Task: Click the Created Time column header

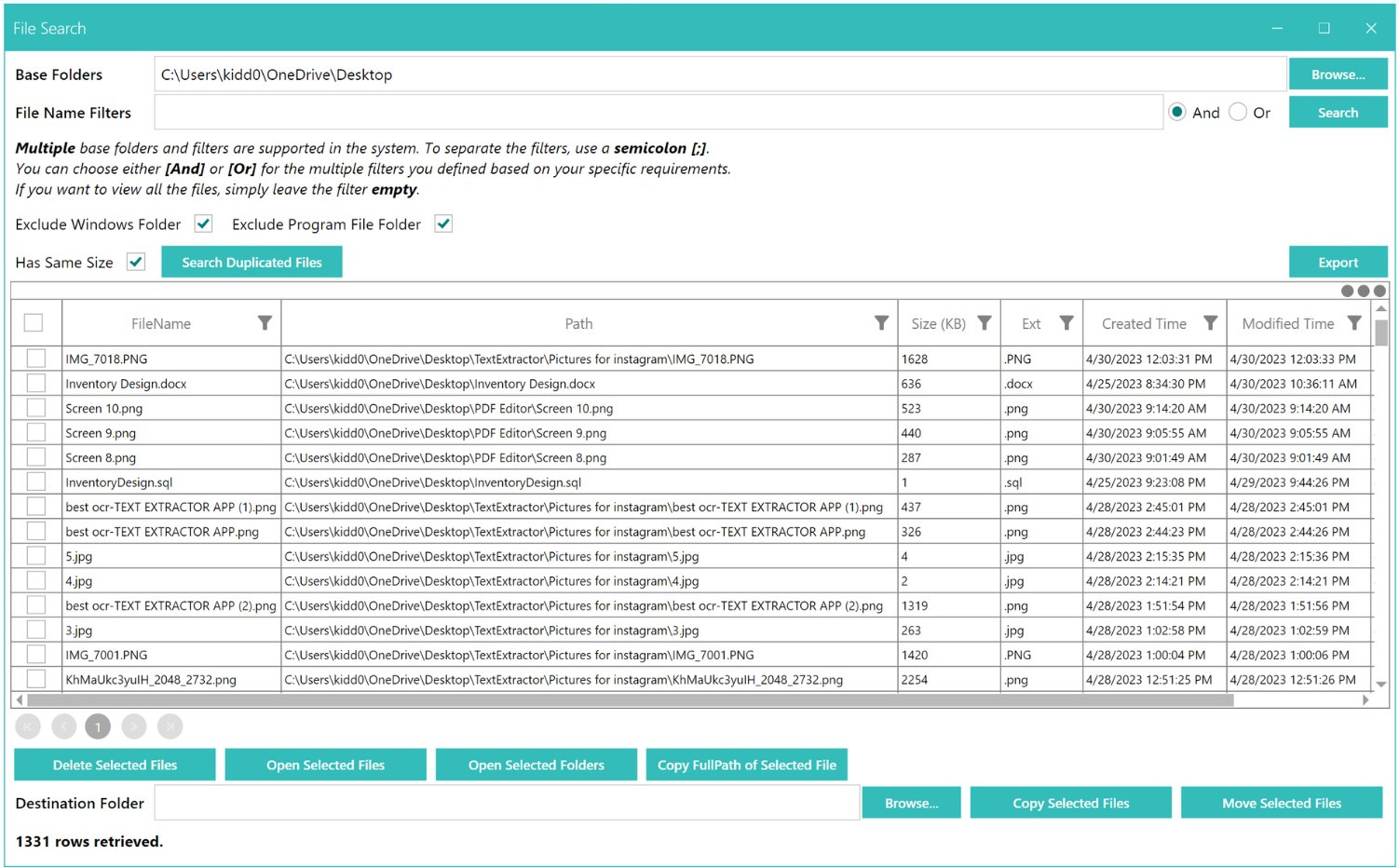Action: [1144, 323]
